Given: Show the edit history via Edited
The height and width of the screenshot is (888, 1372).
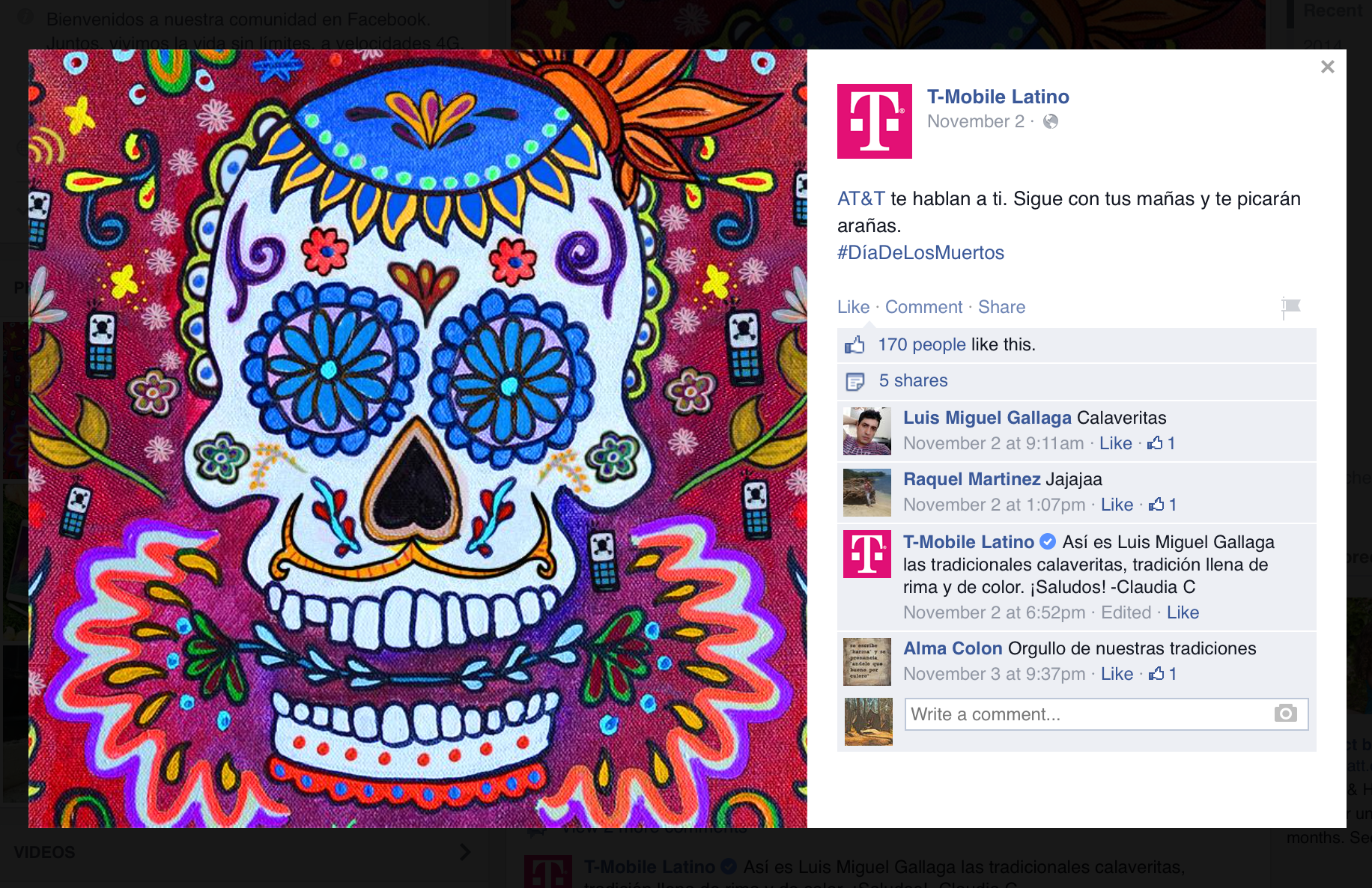Looking at the screenshot, I should (1126, 612).
